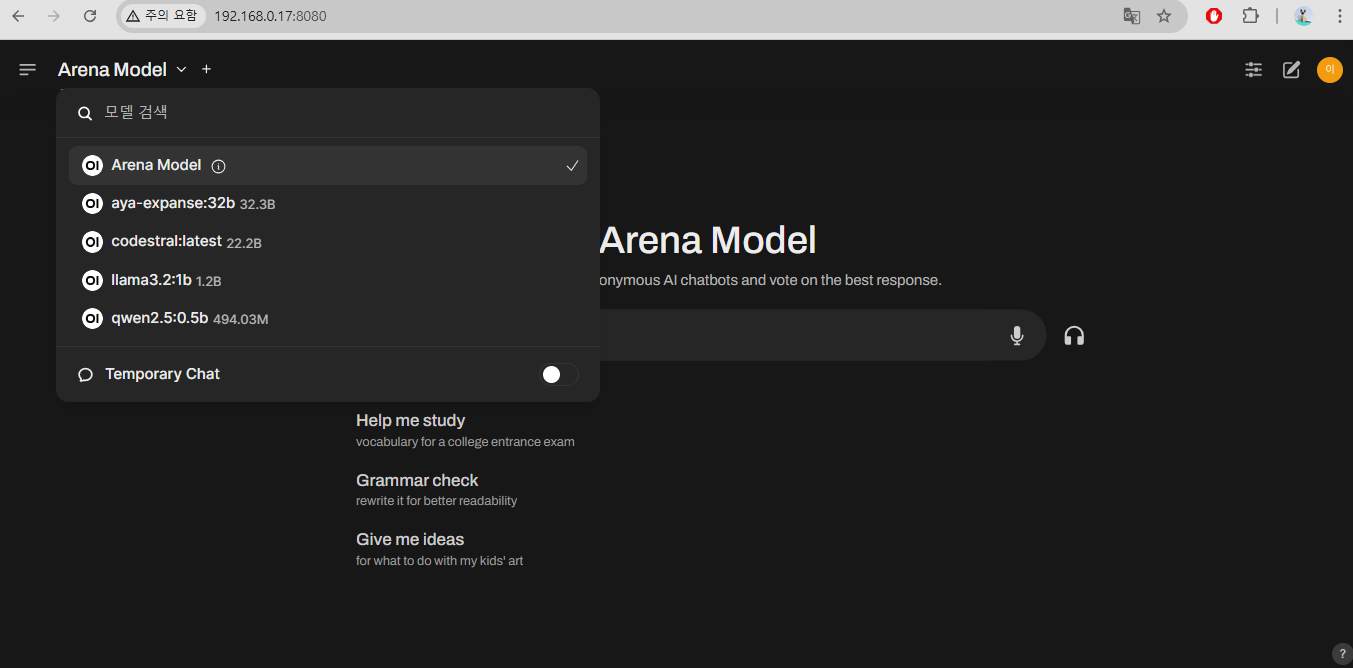1353x668 pixels.
Task: Click the translate page icon in address bar
Action: (x=1131, y=16)
